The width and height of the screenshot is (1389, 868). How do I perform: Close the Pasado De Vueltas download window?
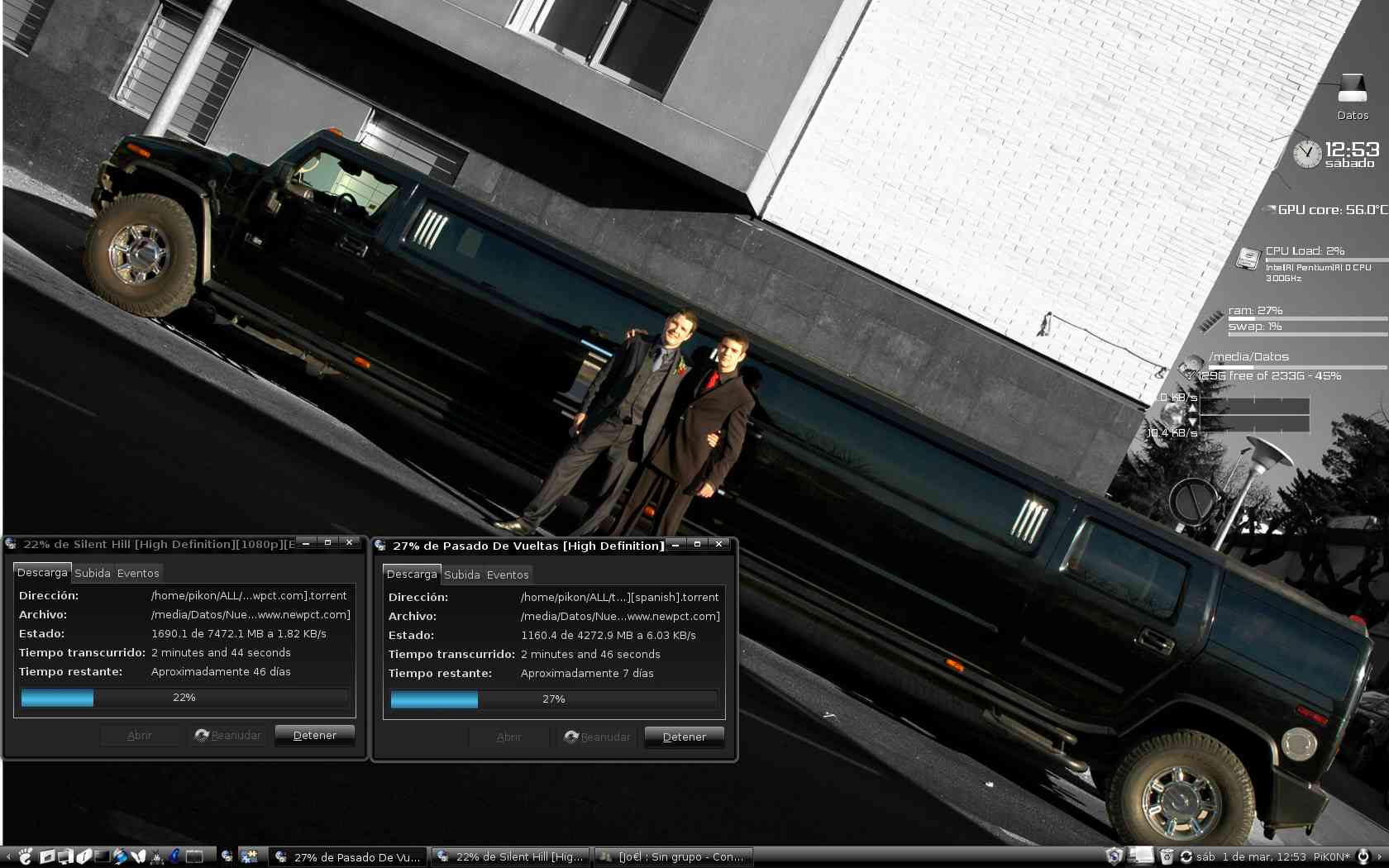point(719,544)
